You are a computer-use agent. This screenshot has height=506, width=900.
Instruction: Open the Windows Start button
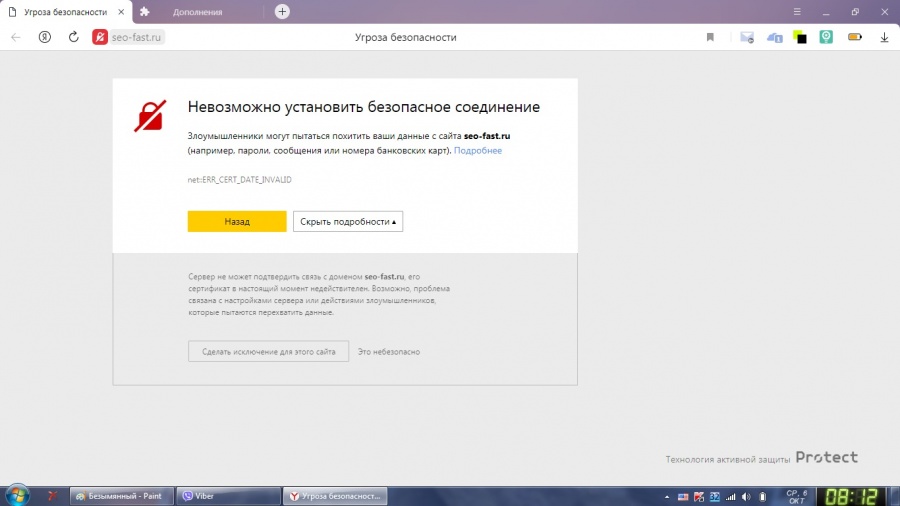tap(17, 495)
